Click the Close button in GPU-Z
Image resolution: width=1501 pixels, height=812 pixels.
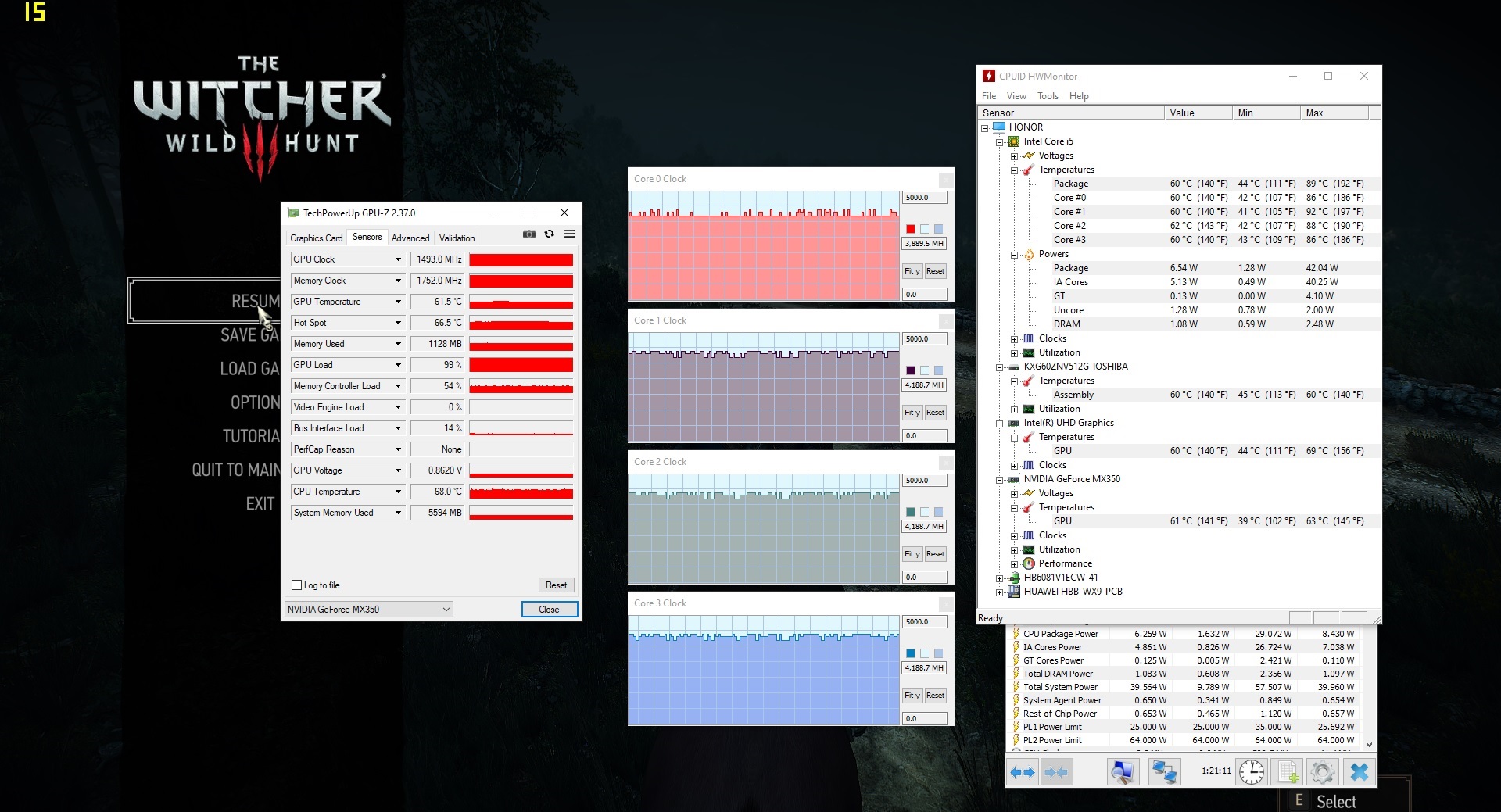pos(549,610)
